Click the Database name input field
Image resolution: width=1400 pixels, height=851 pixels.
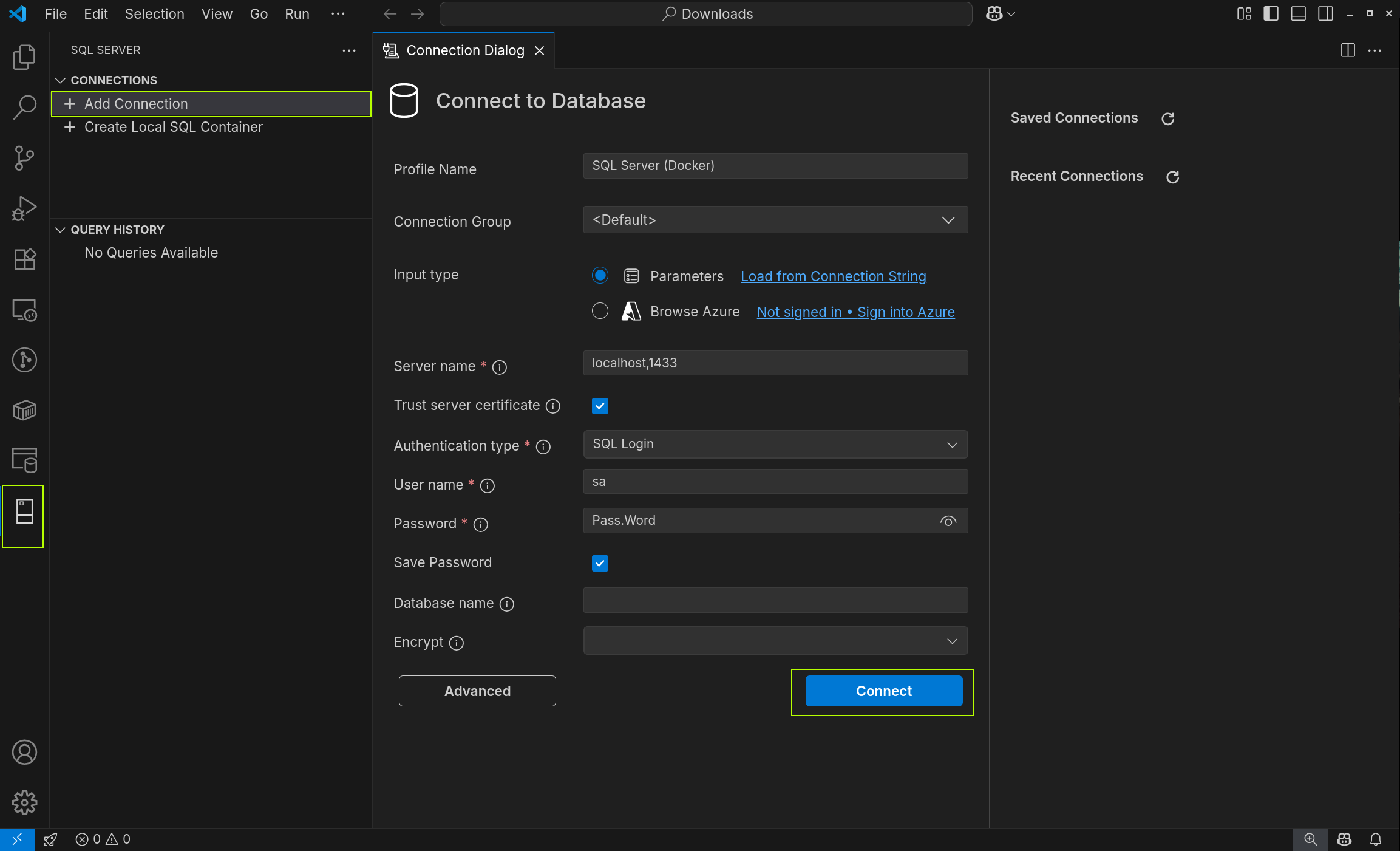775,600
